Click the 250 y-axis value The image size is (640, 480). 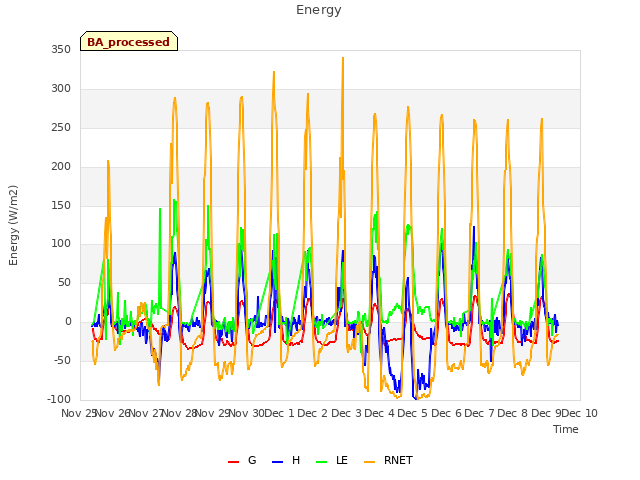(x=61, y=127)
